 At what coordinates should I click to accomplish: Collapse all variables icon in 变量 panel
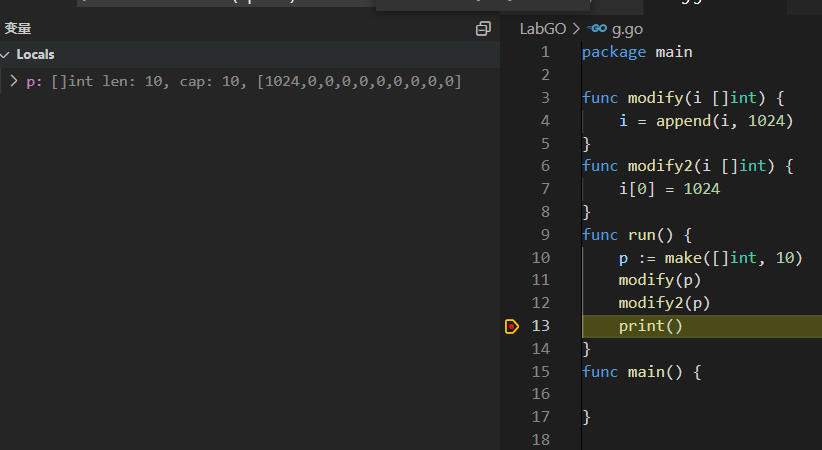click(x=483, y=29)
